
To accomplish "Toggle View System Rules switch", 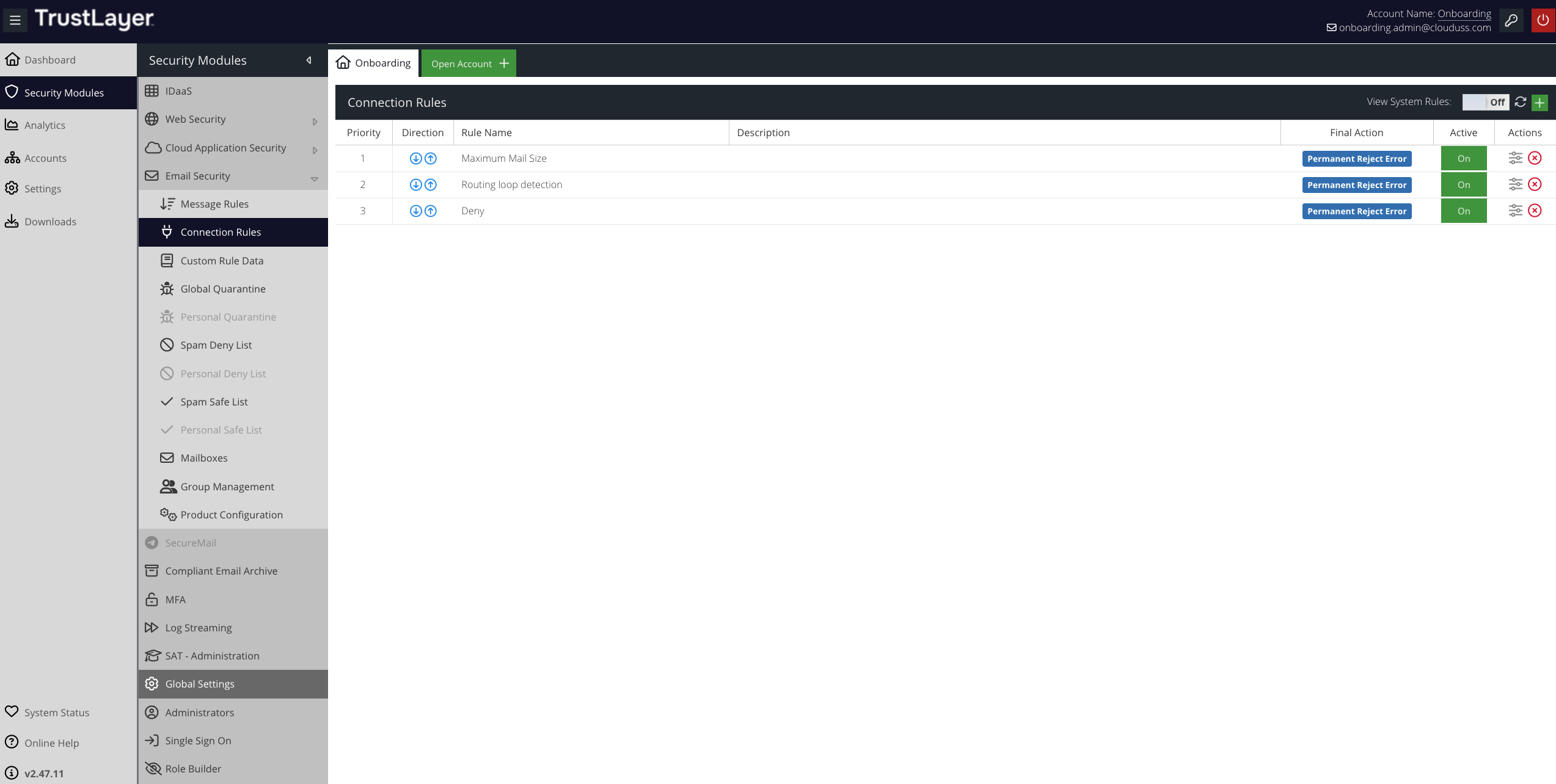I will click(x=1485, y=102).
